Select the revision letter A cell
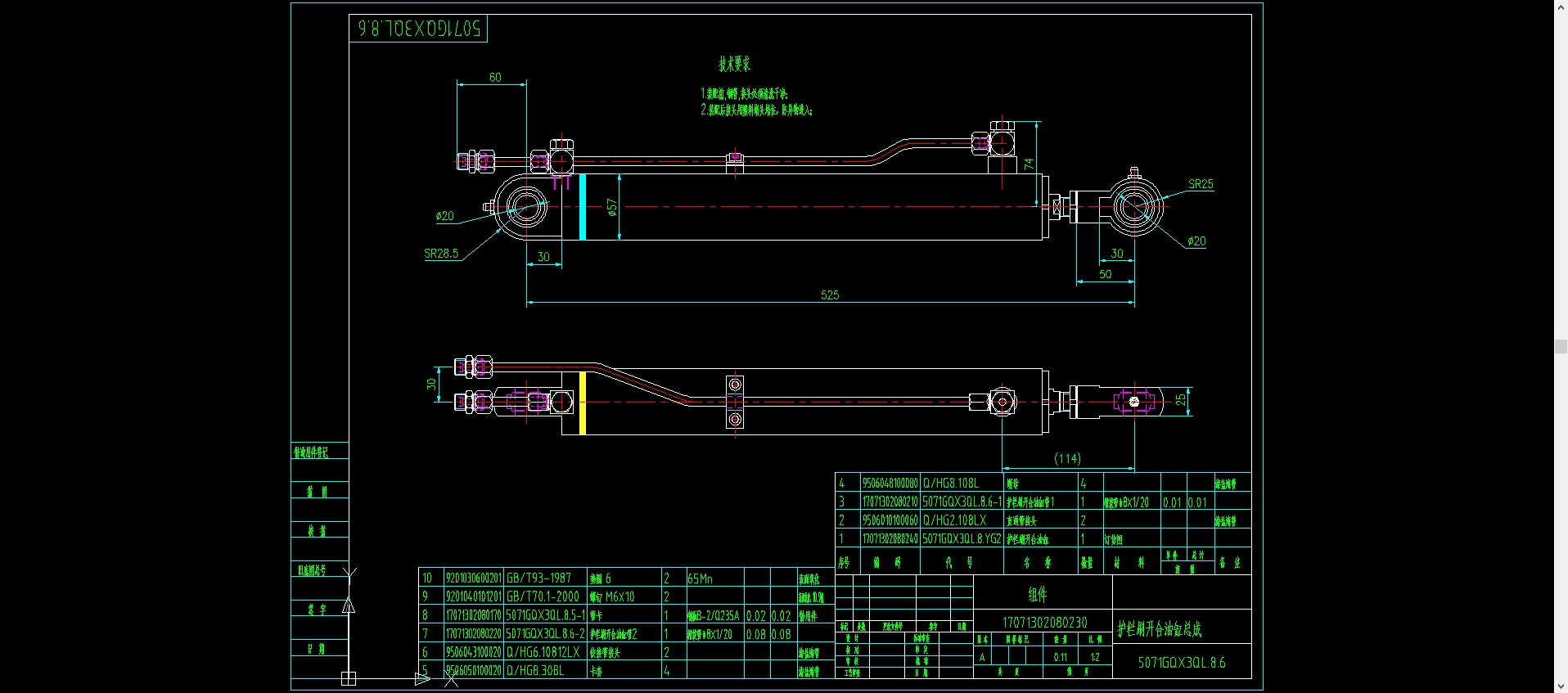The width and height of the screenshot is (1568, 693). pos(982,657)
